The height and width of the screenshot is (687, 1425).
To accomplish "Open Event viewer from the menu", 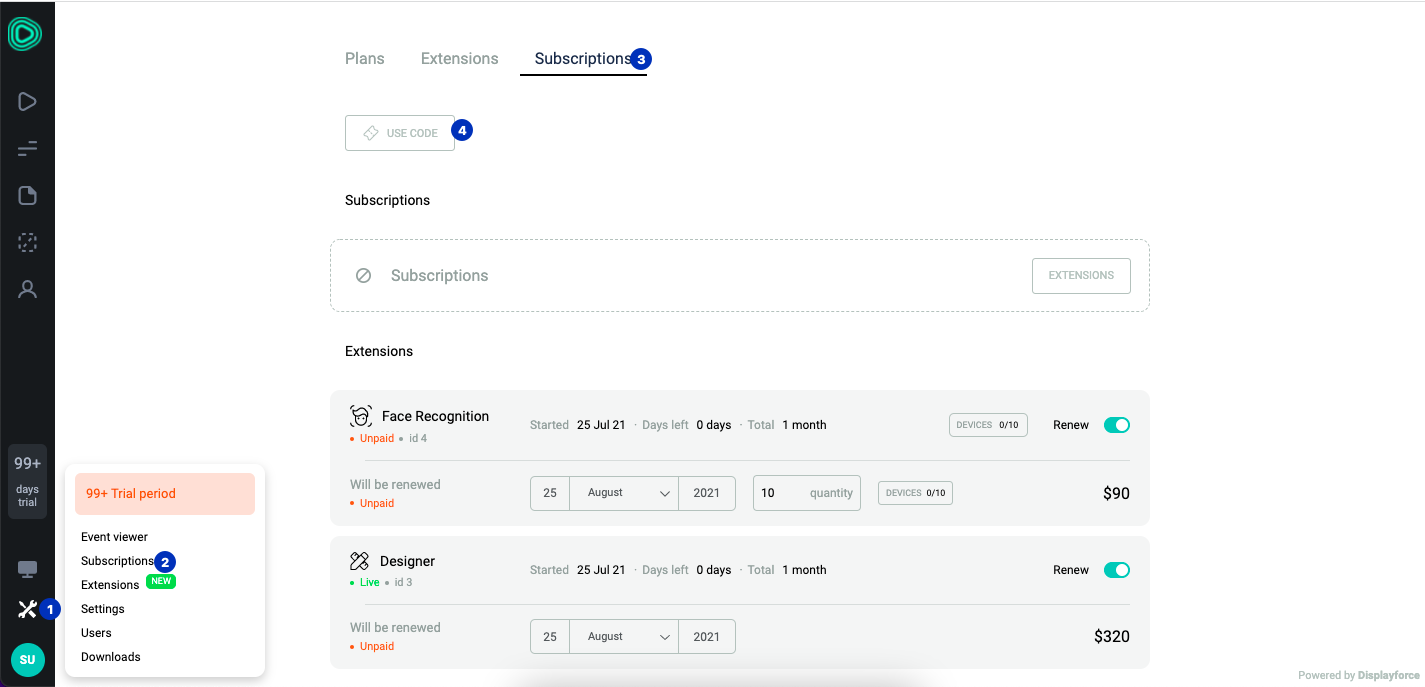I will pos(114,537).
